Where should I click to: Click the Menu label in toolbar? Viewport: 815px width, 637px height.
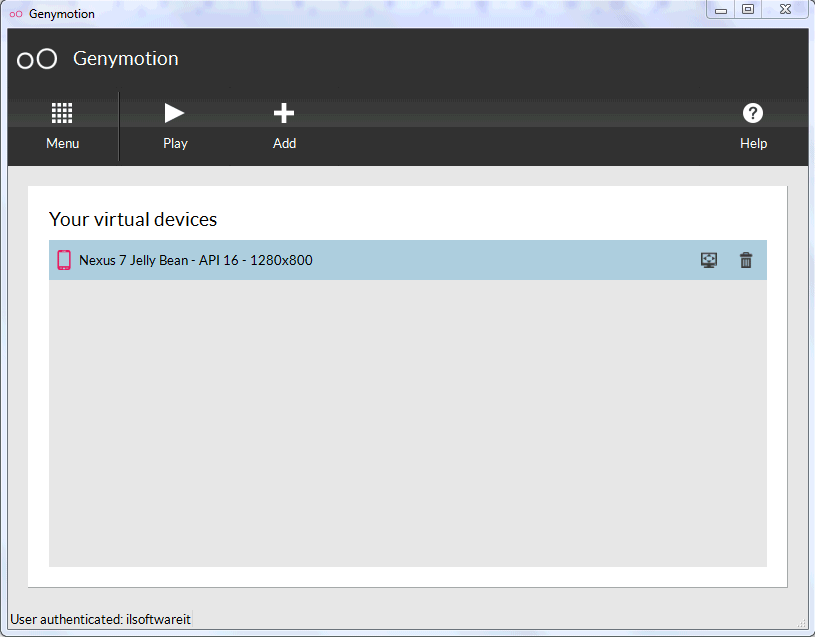point(62,143)
